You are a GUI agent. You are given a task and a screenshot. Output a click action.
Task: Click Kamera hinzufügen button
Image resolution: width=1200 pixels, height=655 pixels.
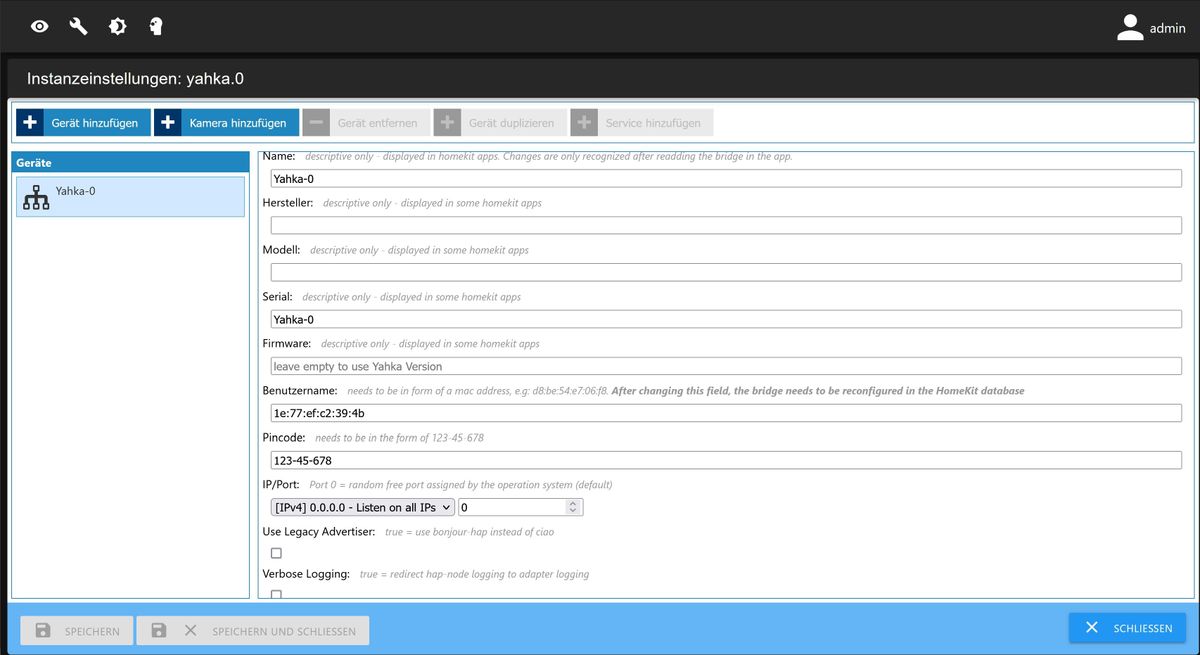226,123
